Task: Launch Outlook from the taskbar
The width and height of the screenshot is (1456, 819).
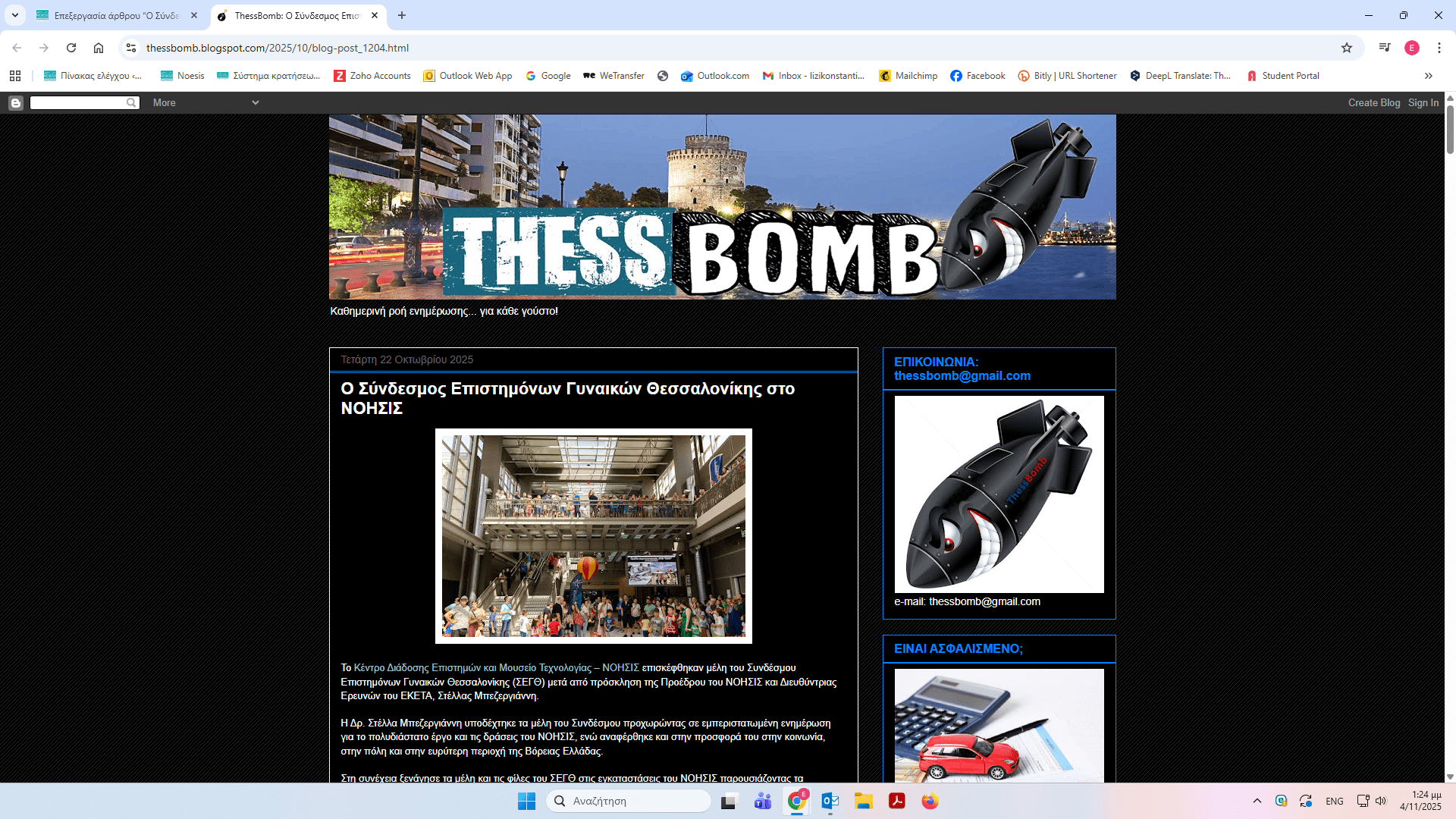Action: (830, 801)
